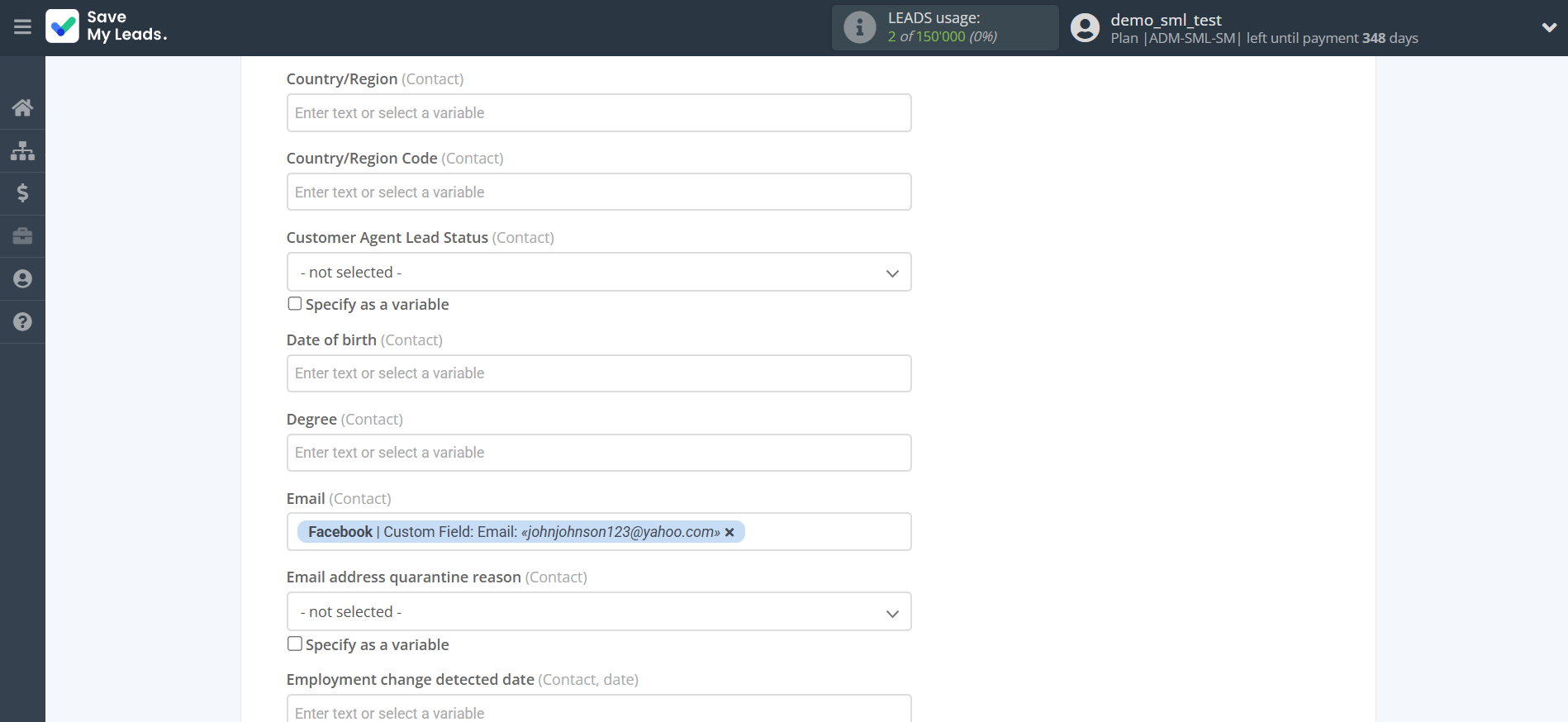Open the connections sitemap sidebar icon

[x=22, y=150]
